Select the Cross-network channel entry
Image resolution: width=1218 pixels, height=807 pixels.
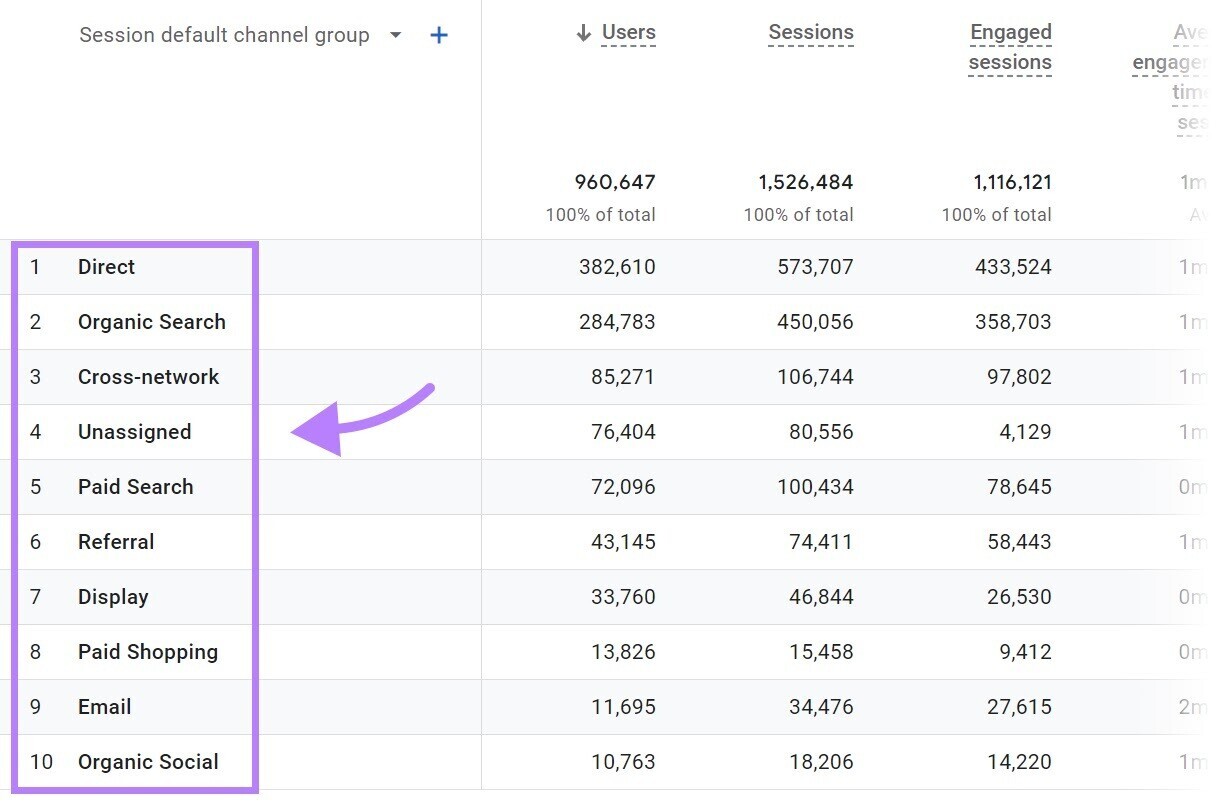(149, 377)
